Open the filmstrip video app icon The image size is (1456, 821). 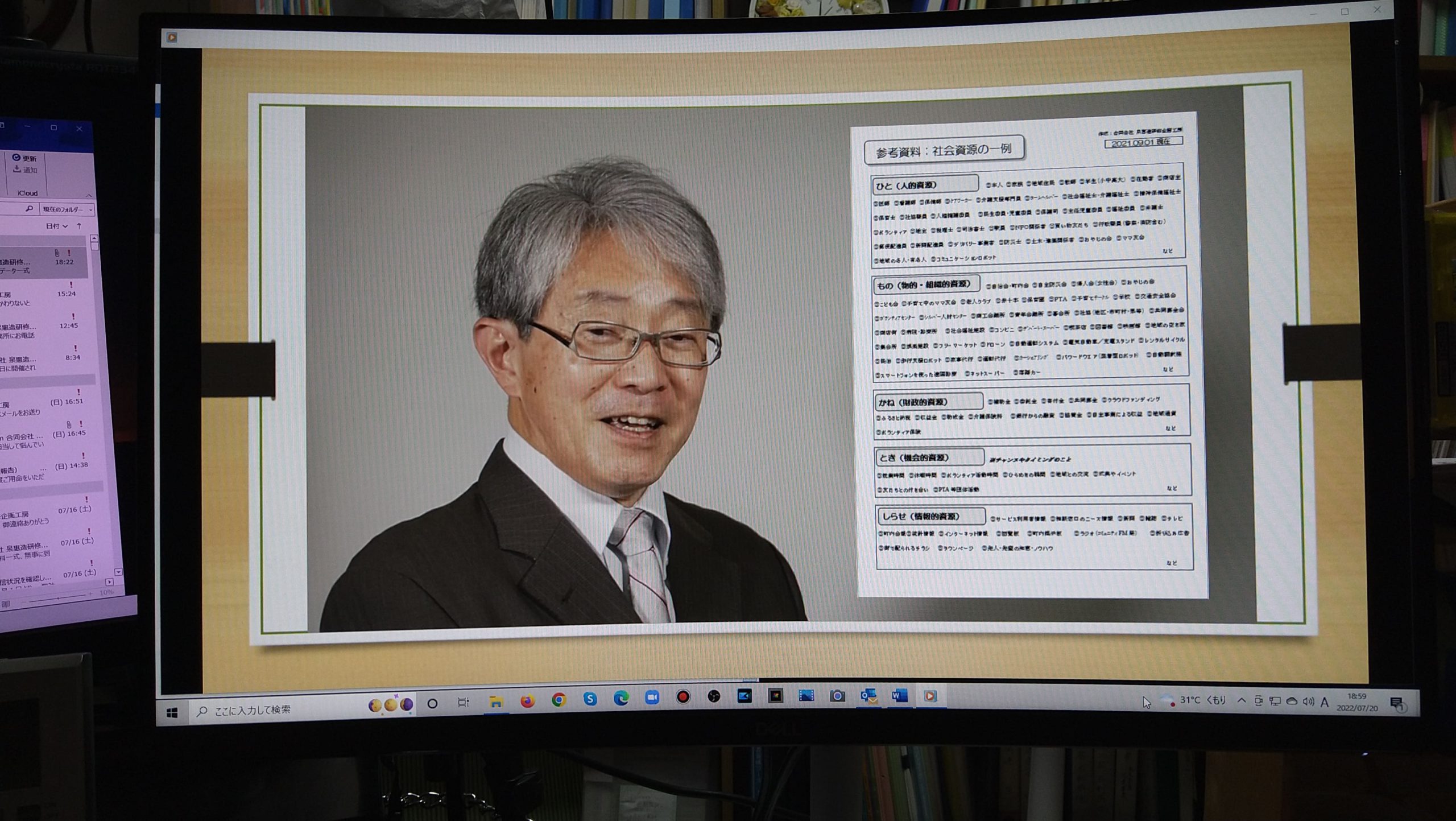click(806, 695)
